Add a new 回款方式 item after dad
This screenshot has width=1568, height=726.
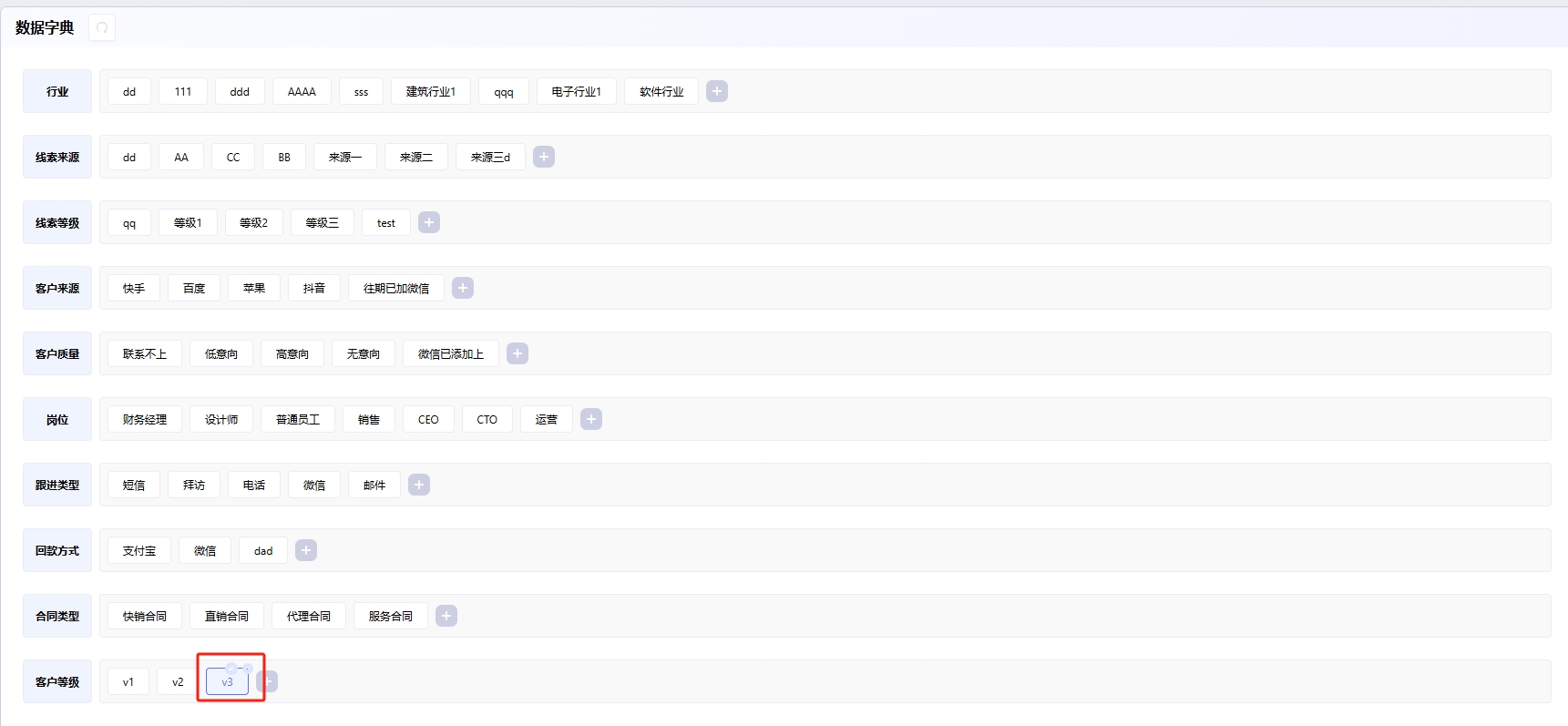coord(306,550)
